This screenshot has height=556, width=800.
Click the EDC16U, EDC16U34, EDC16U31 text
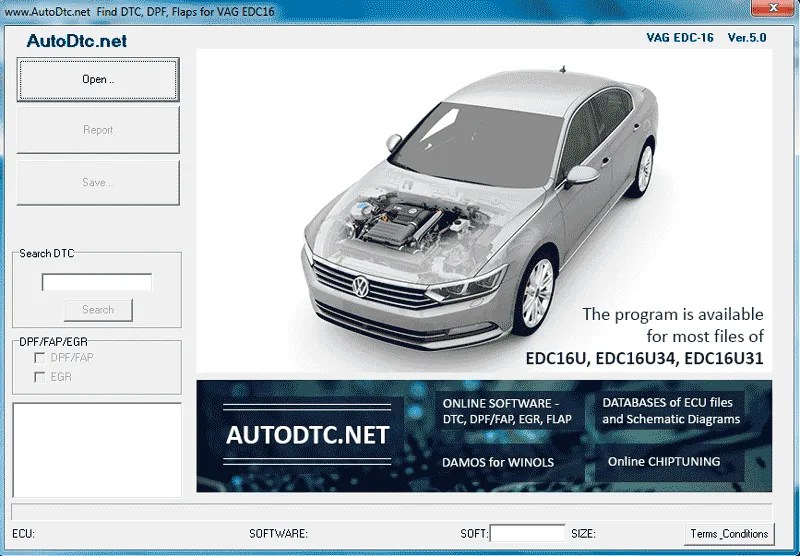tap(644, 358)
